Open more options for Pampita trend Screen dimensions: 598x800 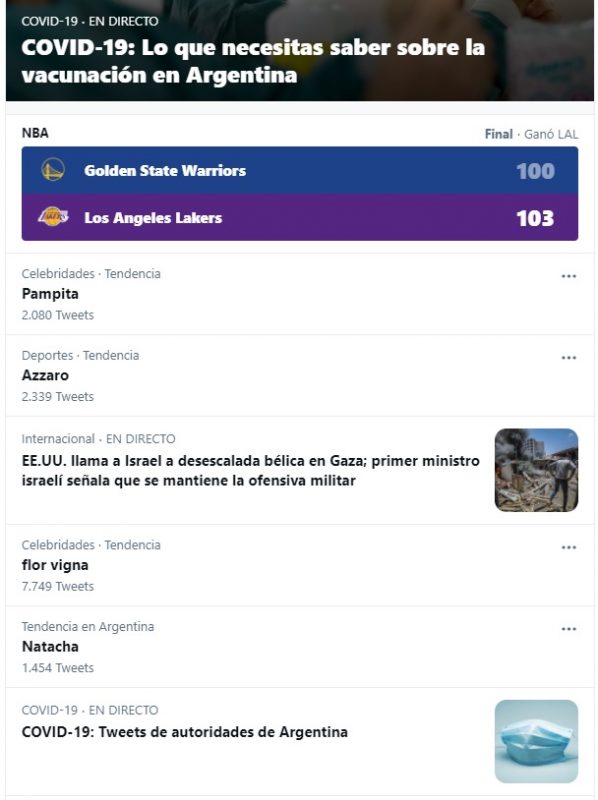[568, 276]
